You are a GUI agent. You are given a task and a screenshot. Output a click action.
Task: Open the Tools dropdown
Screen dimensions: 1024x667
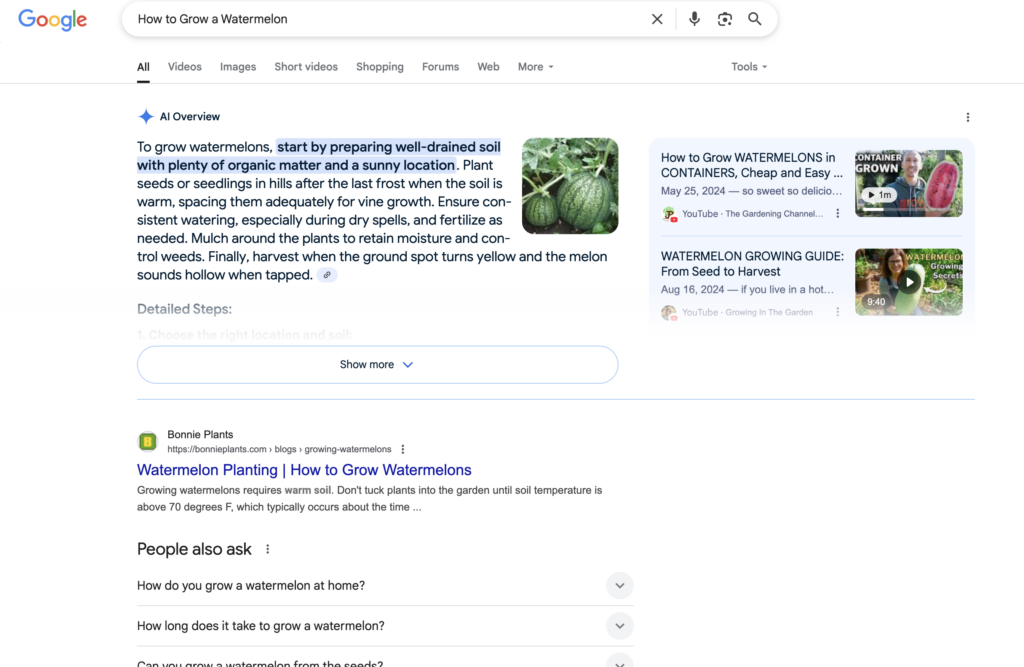(749, 67)
